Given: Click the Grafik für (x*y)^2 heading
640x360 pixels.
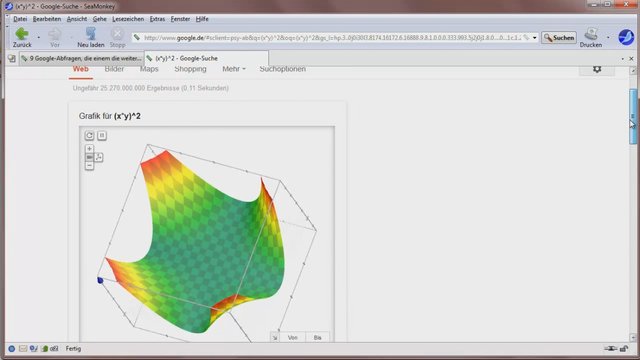Looking at the screenshot, I should pos(110,116).
